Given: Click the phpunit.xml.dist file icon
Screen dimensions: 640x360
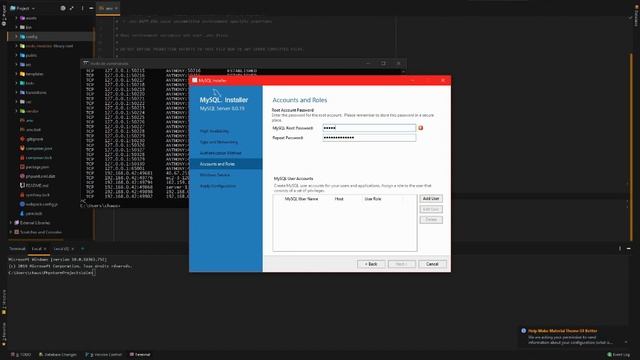Looking at the screenshot, I should tap(22, 176).
